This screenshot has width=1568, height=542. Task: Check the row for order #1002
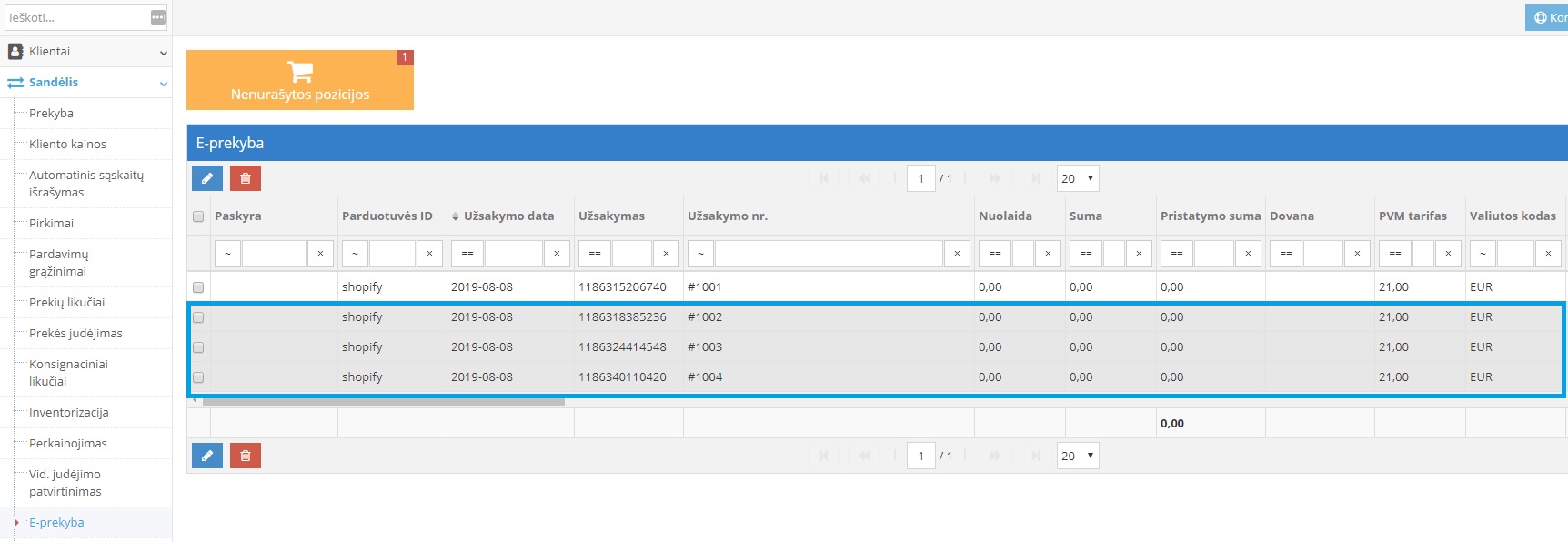click(198, 317)
